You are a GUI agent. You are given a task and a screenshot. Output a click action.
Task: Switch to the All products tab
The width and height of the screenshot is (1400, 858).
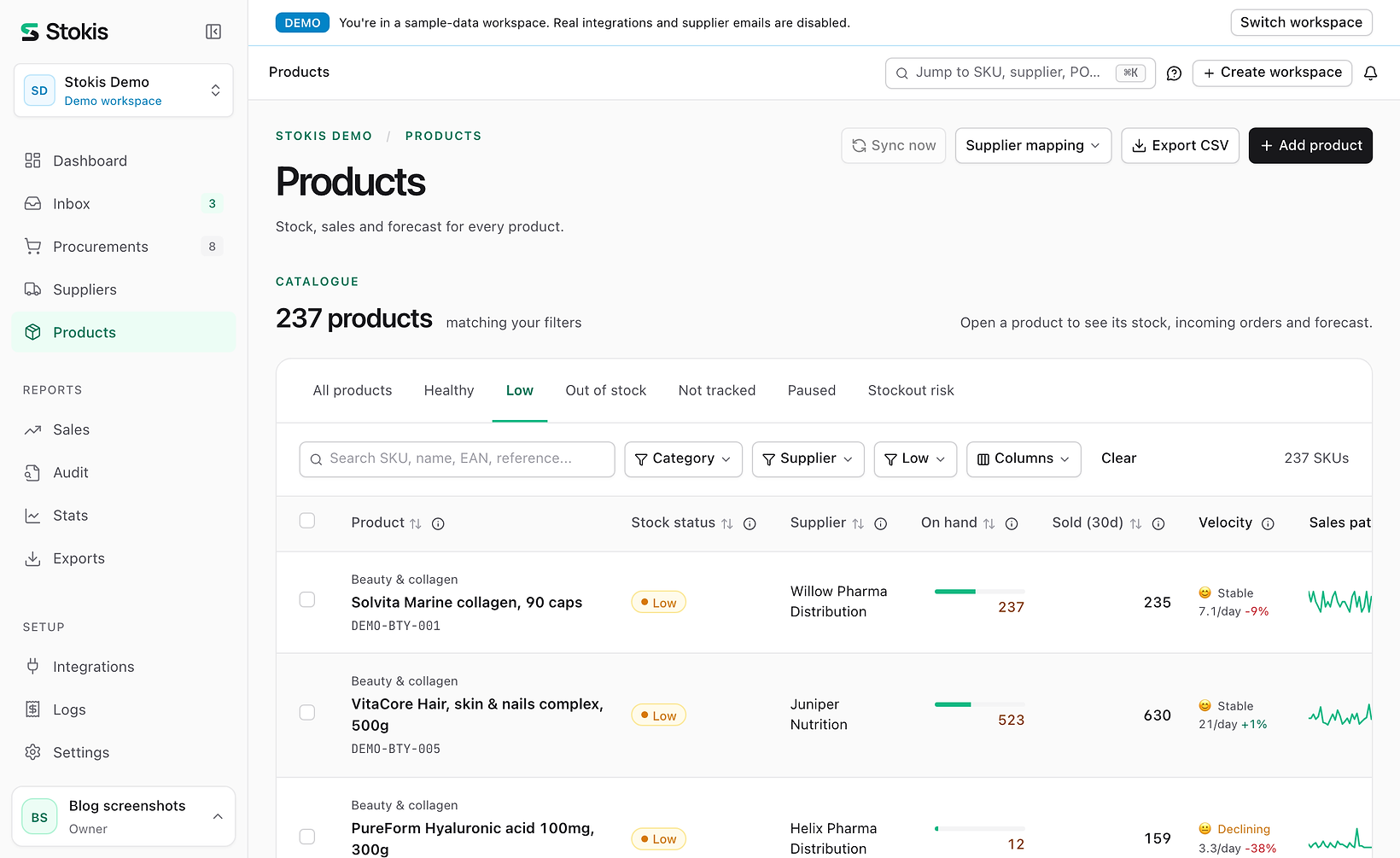click(x=353, y=390)
